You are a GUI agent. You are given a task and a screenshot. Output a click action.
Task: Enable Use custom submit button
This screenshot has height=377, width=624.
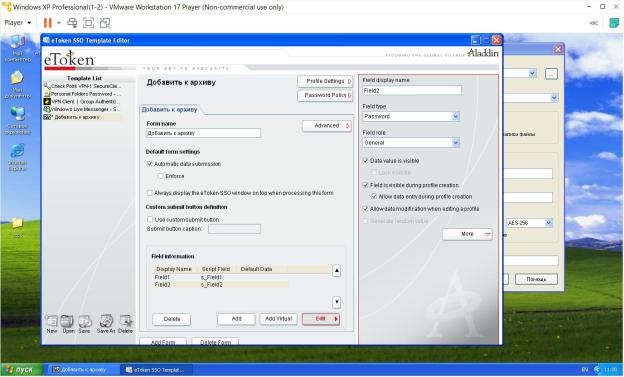pyautogui.click(x=150, y=219)
